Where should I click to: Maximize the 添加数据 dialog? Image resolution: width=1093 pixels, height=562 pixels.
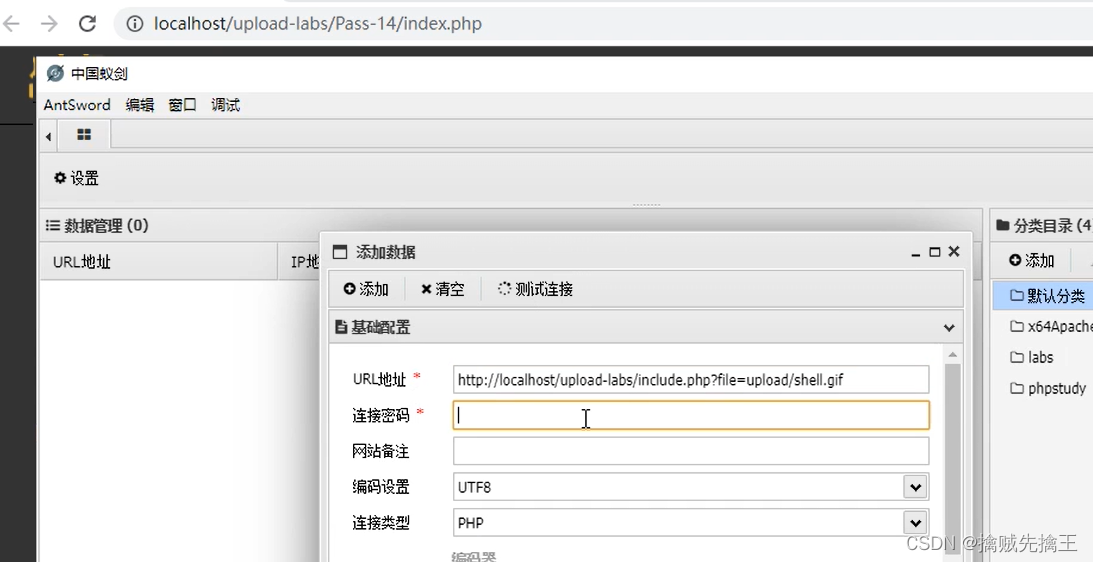click(x=935, y=252)
